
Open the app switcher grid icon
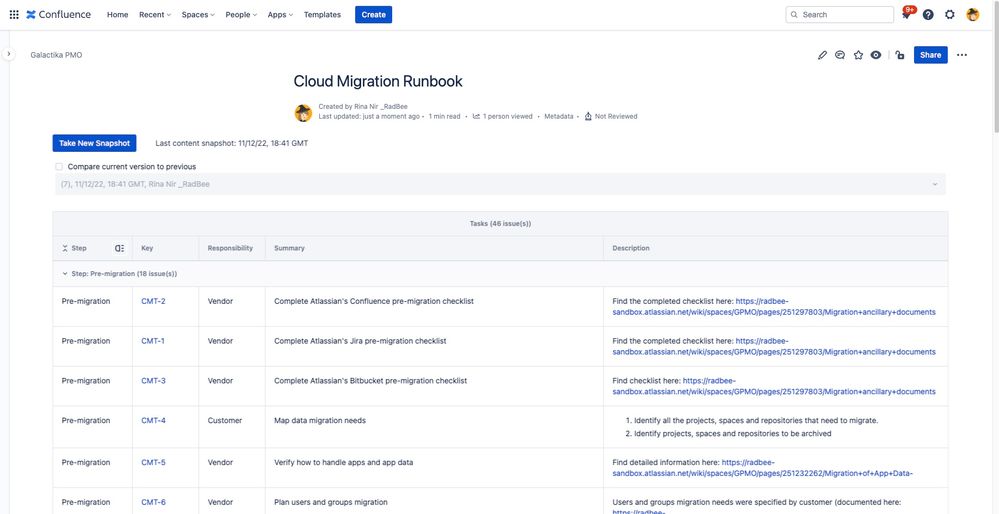[x=14, y=14]
